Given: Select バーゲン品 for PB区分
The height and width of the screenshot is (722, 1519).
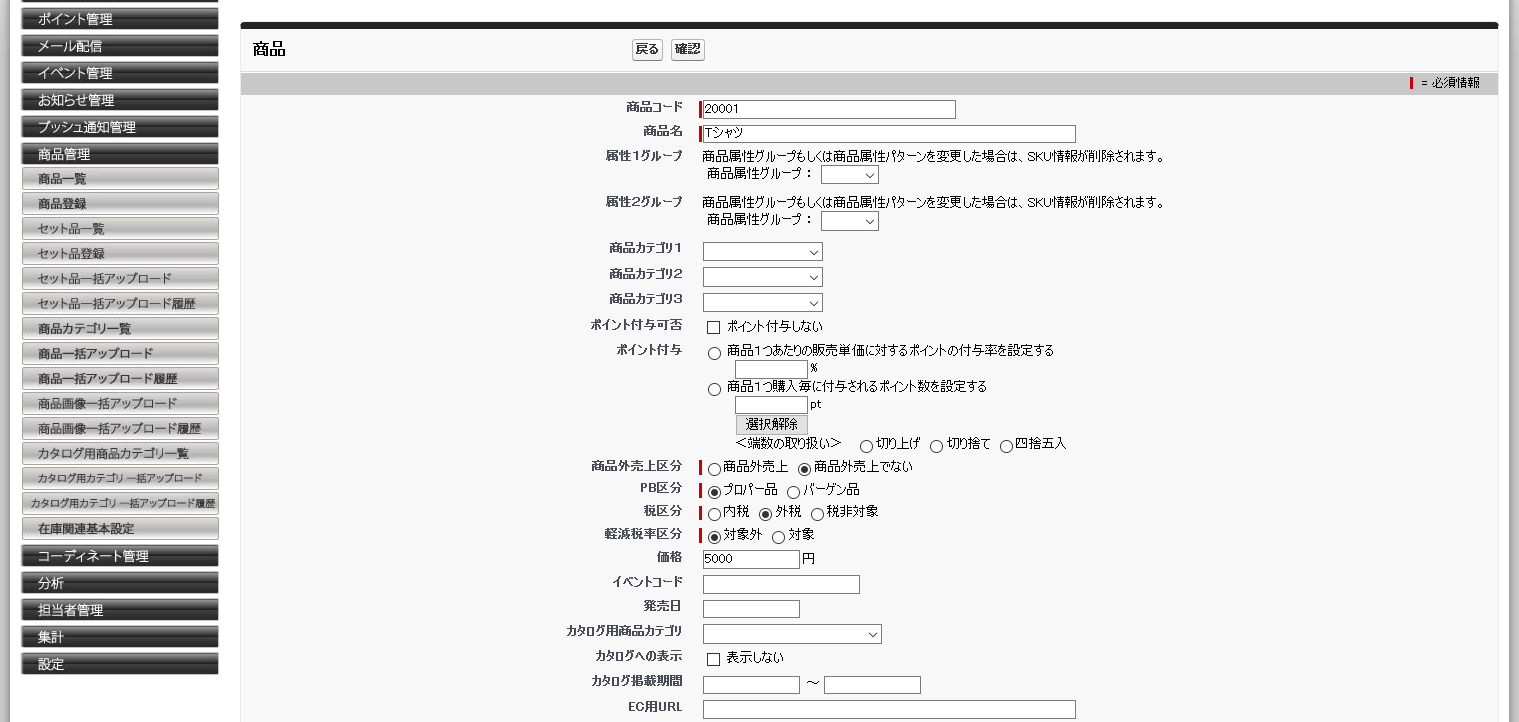Looking at the screenshot, I should coord(792,490).
